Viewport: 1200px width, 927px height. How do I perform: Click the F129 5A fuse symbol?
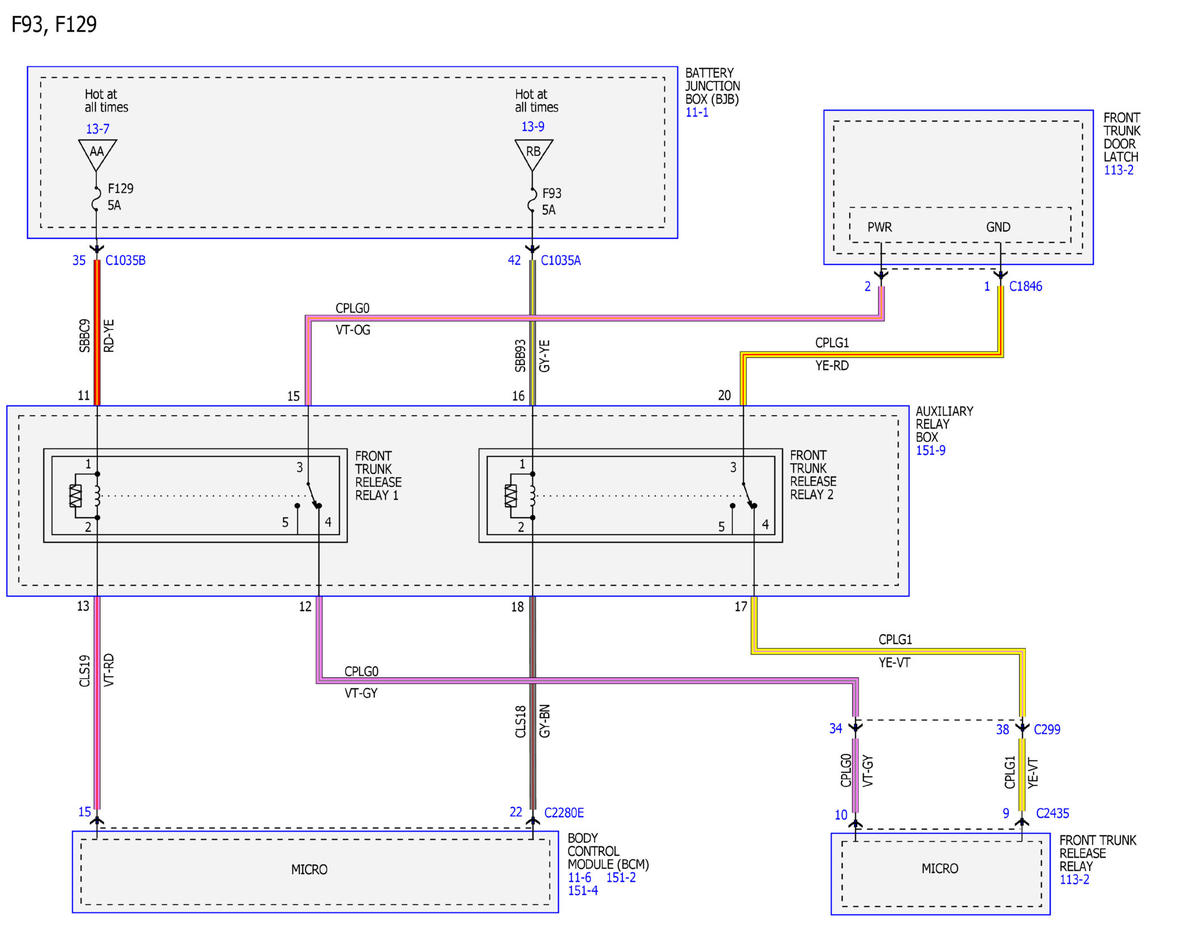click(97, 196)
